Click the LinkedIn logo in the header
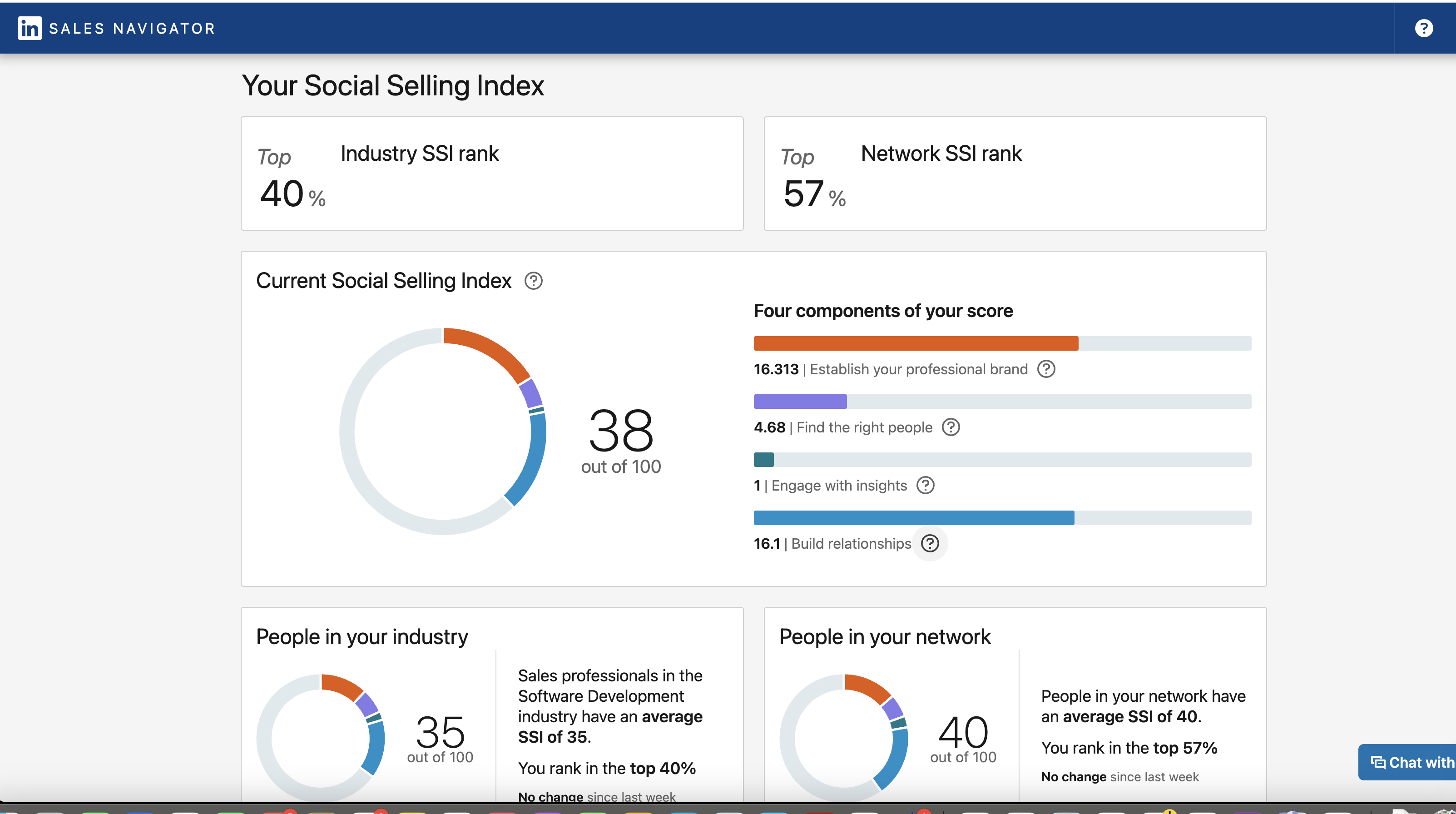 [30, 28]
